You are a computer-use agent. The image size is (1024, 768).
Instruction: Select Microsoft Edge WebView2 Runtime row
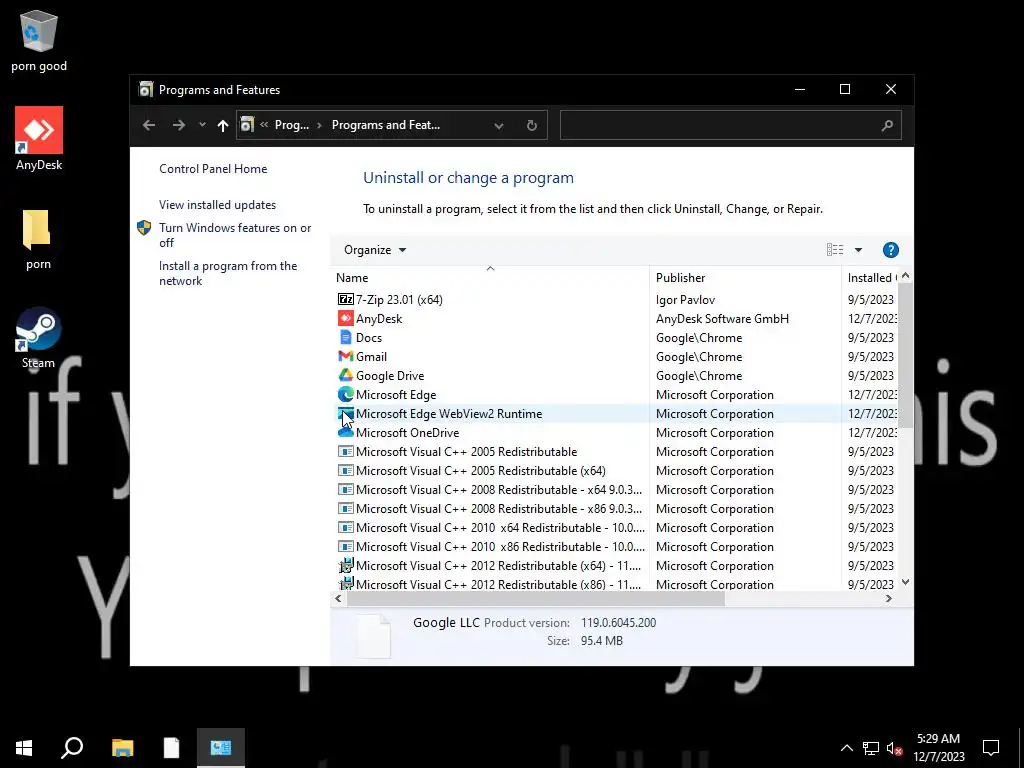pyautogui.click(x=616, y=413)
